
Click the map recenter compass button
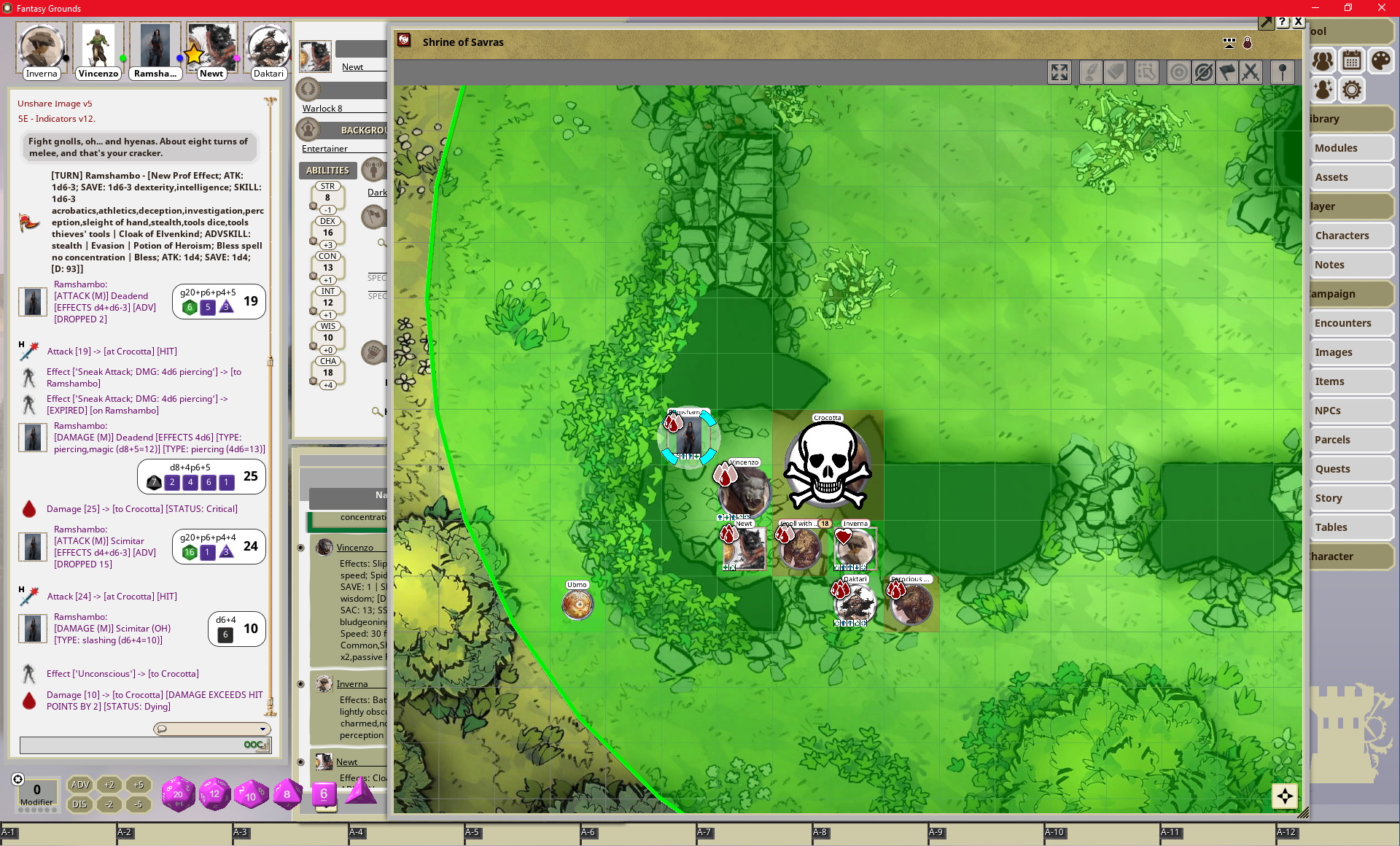click(x=1285, y=796)
